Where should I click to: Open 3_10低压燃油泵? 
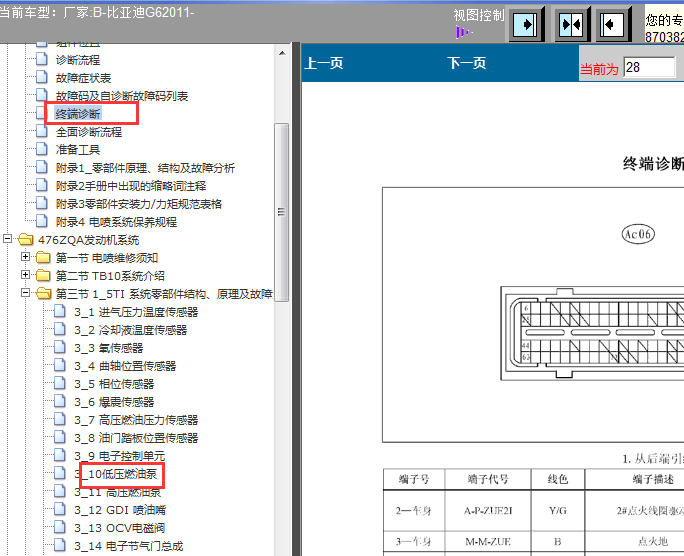click(116, 474)
